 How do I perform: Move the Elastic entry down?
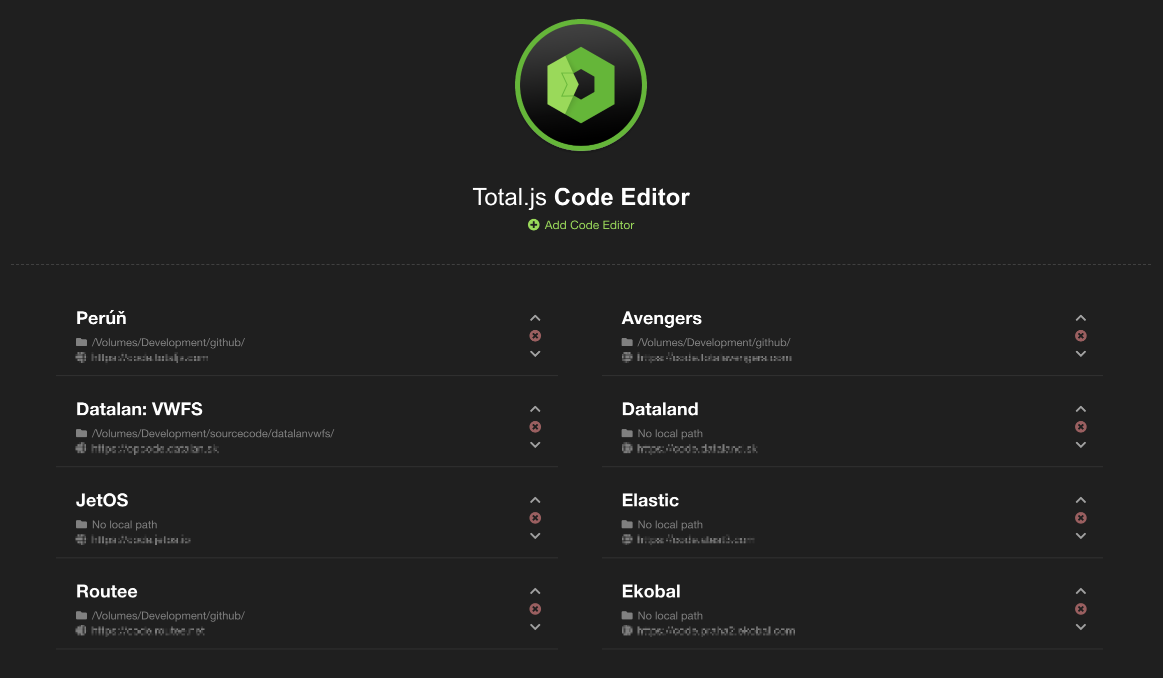pos(1081,536)
